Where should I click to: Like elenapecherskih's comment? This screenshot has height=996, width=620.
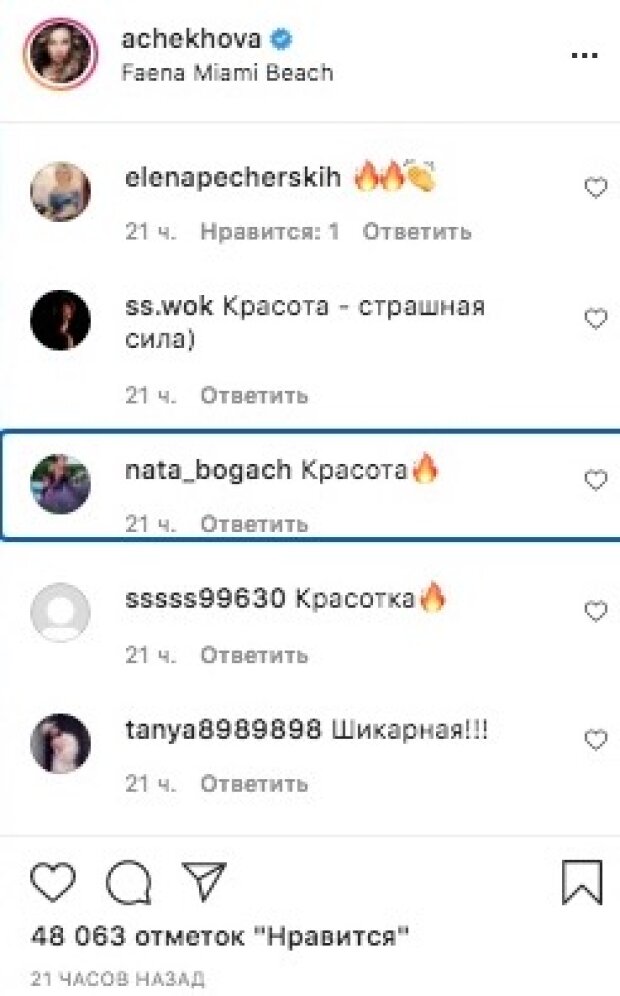[595, 187]
